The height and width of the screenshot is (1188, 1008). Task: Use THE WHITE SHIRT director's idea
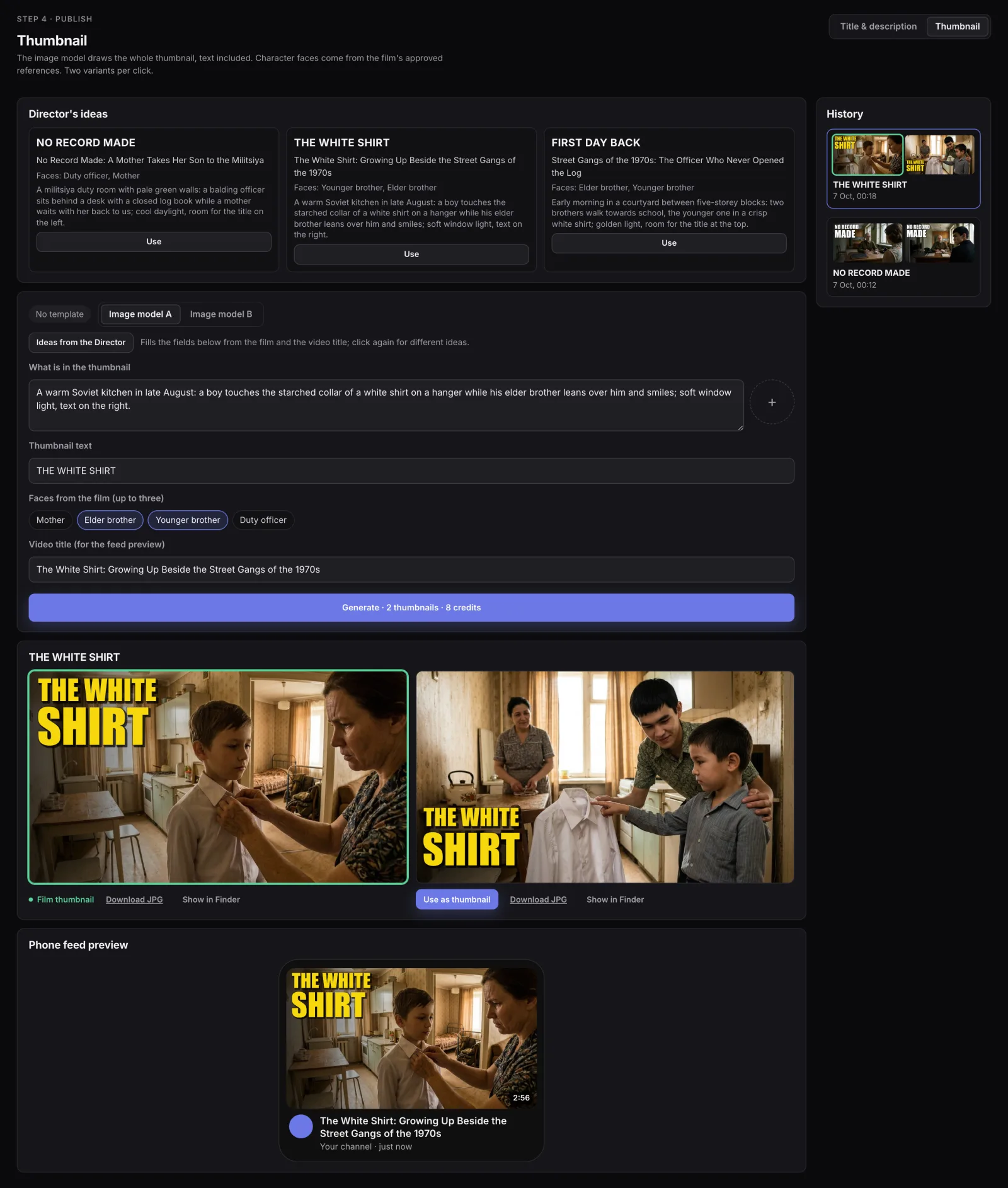click(411, 254)
